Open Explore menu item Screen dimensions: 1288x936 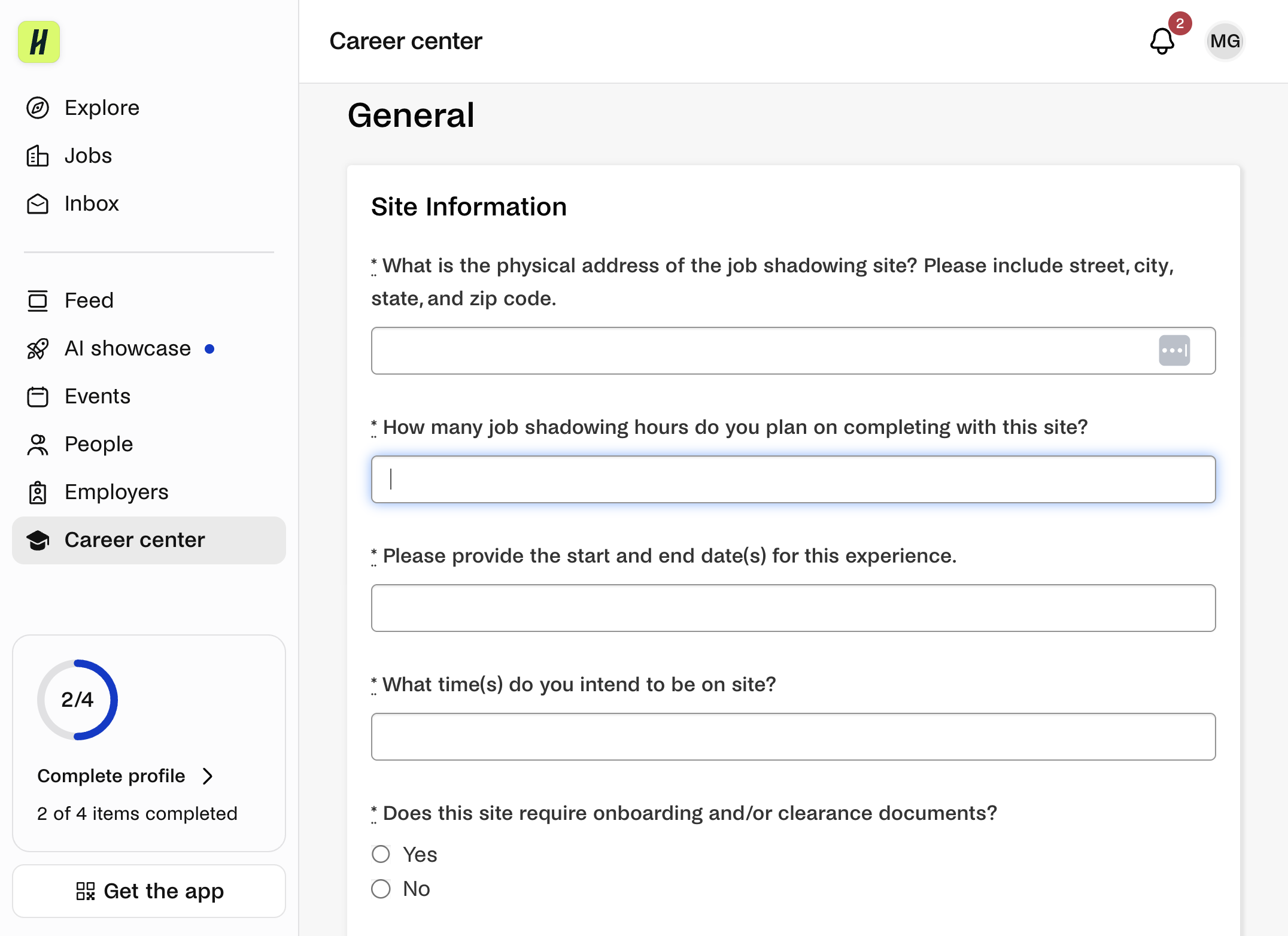click(149, 108)
